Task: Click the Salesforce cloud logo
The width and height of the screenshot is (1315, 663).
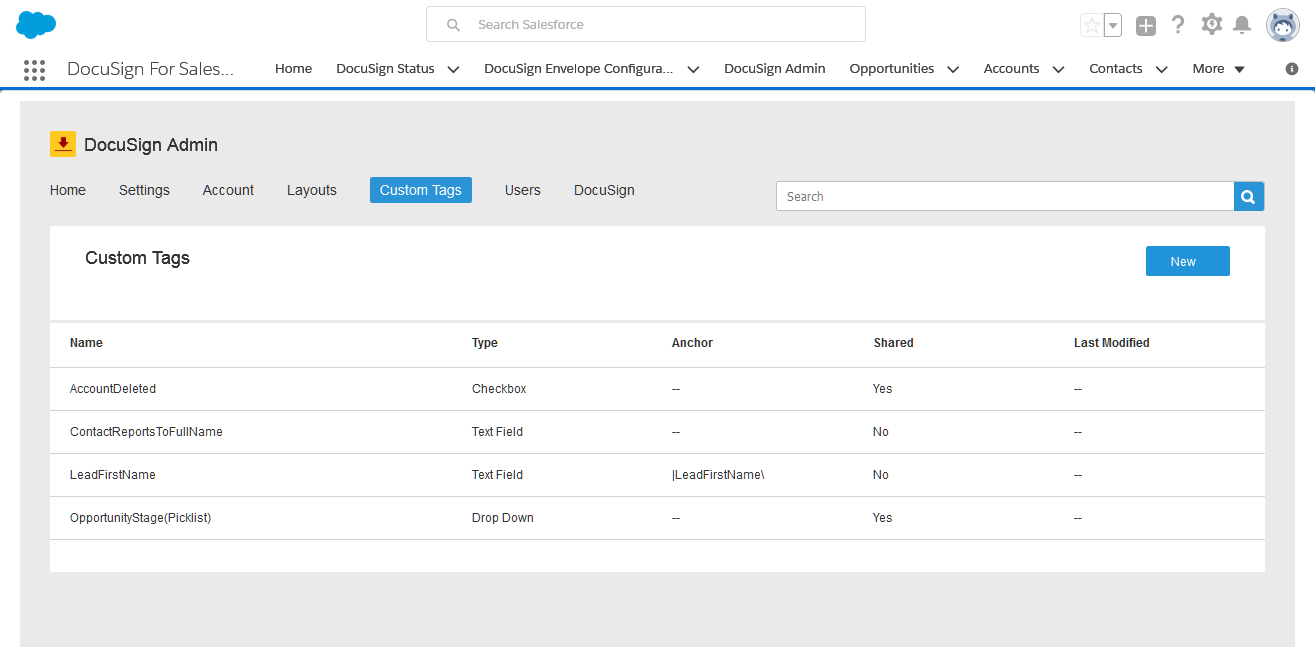Action: 36,25
